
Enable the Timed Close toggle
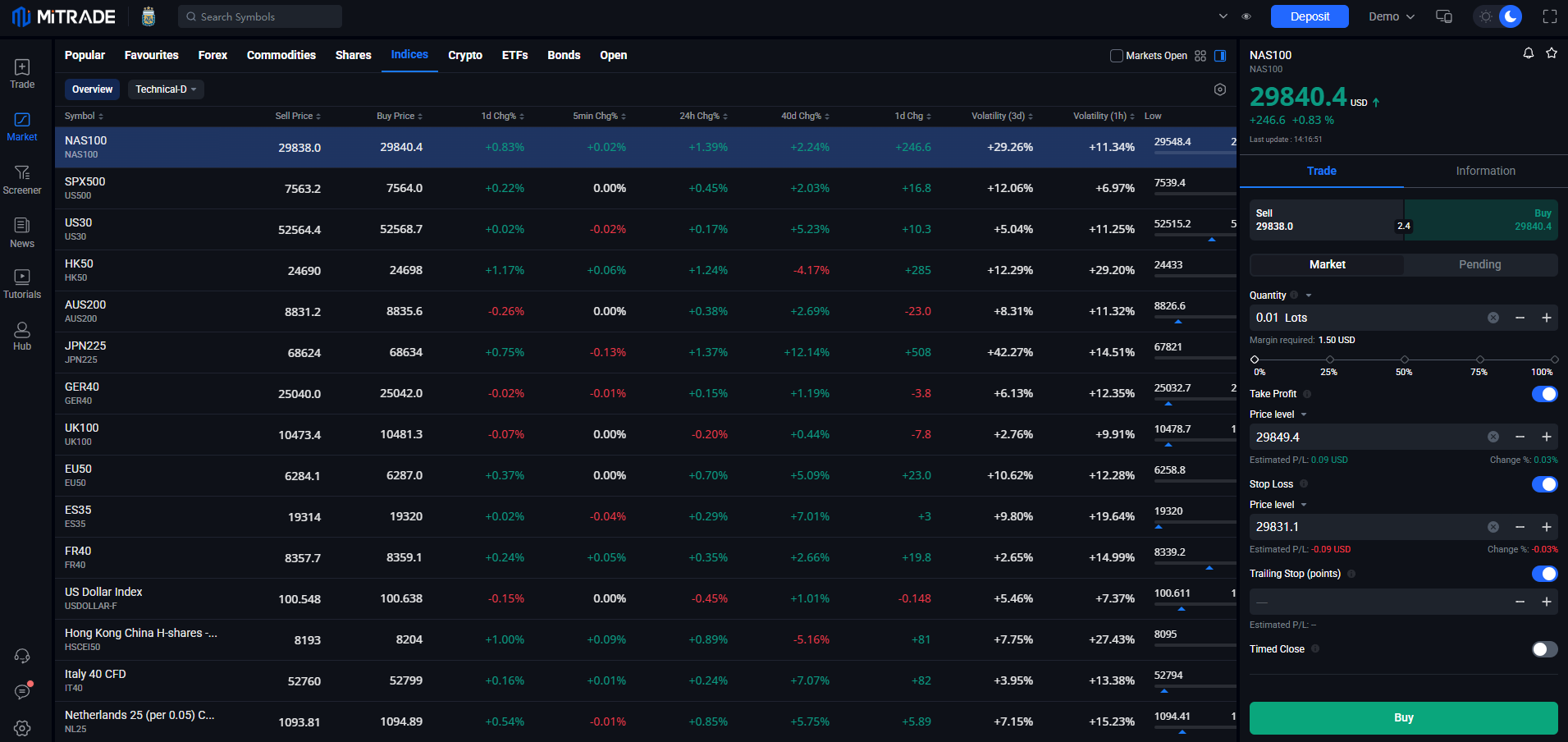(1544, 649)
